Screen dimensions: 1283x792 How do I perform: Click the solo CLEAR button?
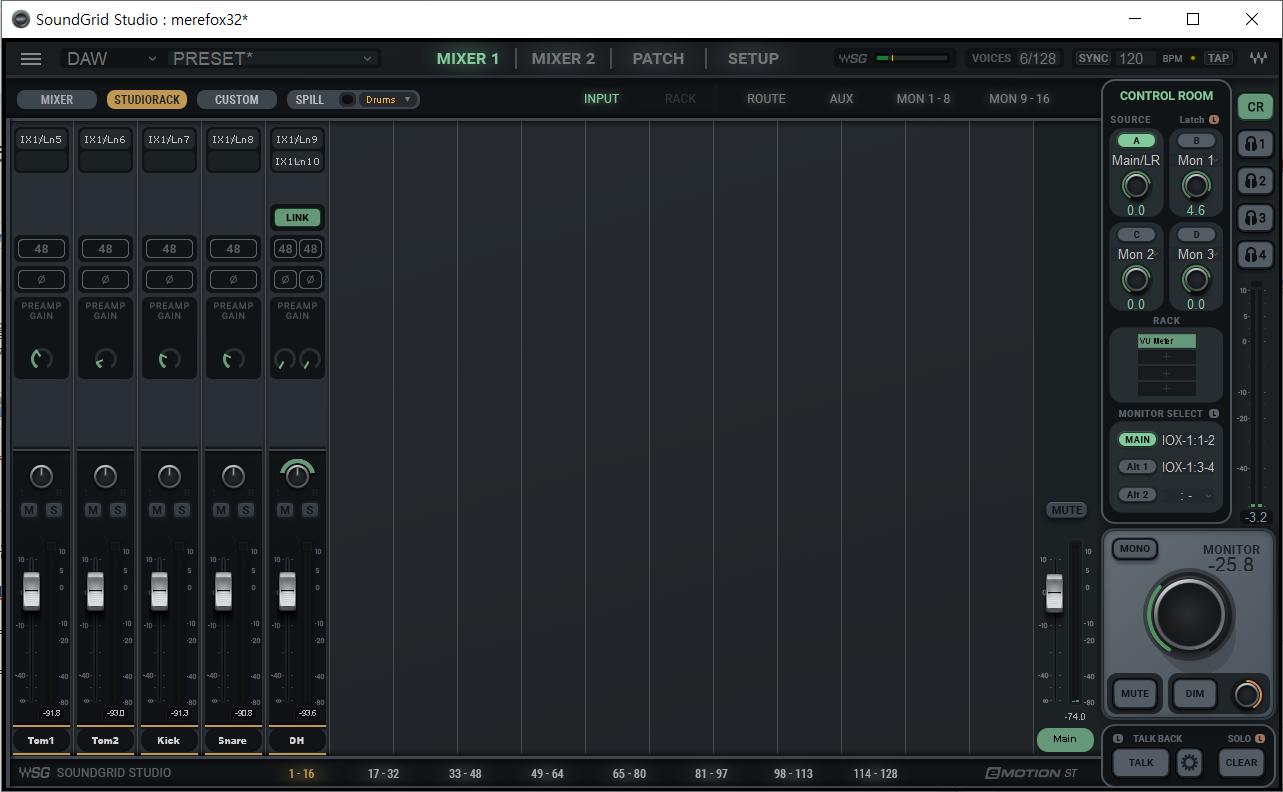(1241, 763)
